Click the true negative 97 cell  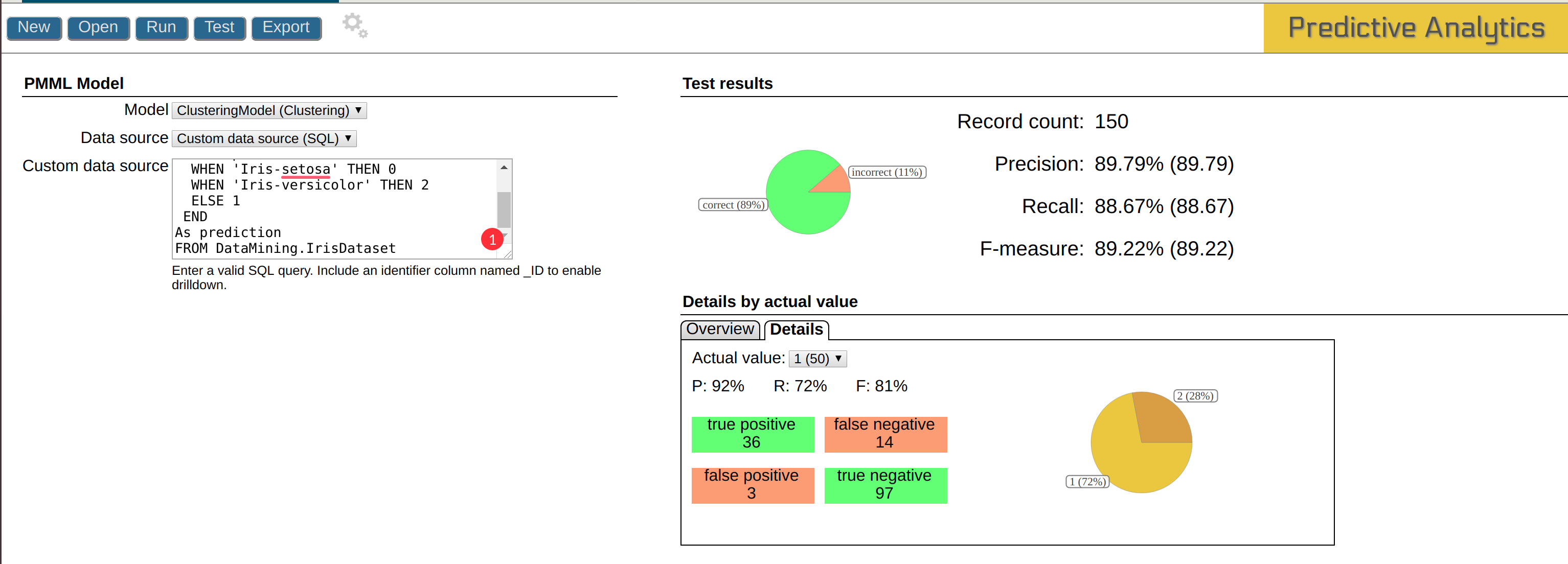885,485
